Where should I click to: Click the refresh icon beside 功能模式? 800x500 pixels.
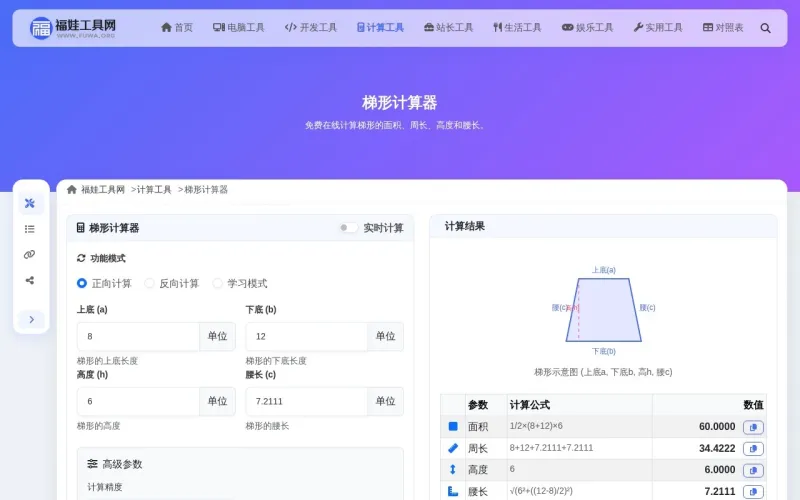point(81,258)
